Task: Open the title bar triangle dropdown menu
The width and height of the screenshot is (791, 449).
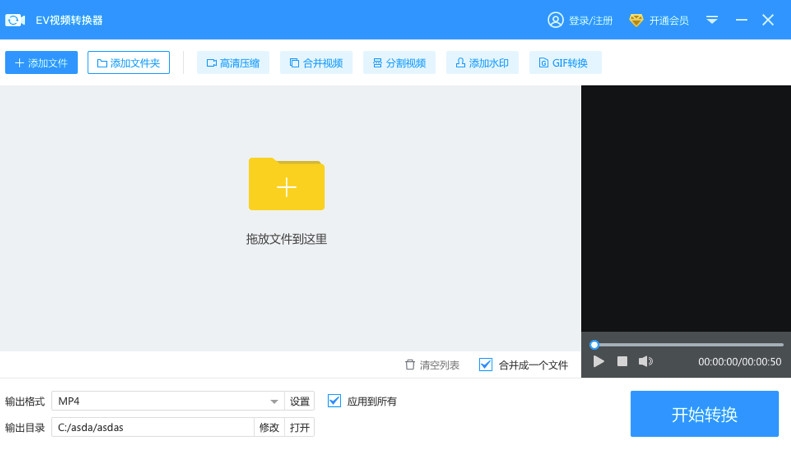Action: (712, 20)
